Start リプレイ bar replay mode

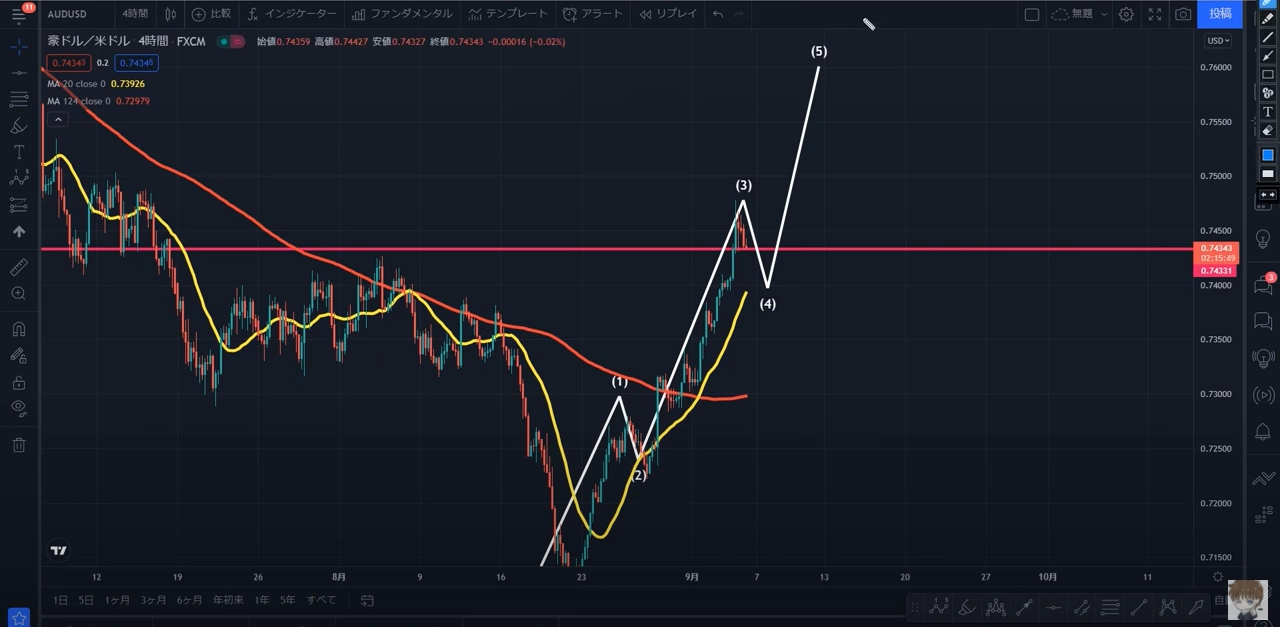[x=668, y=14]
